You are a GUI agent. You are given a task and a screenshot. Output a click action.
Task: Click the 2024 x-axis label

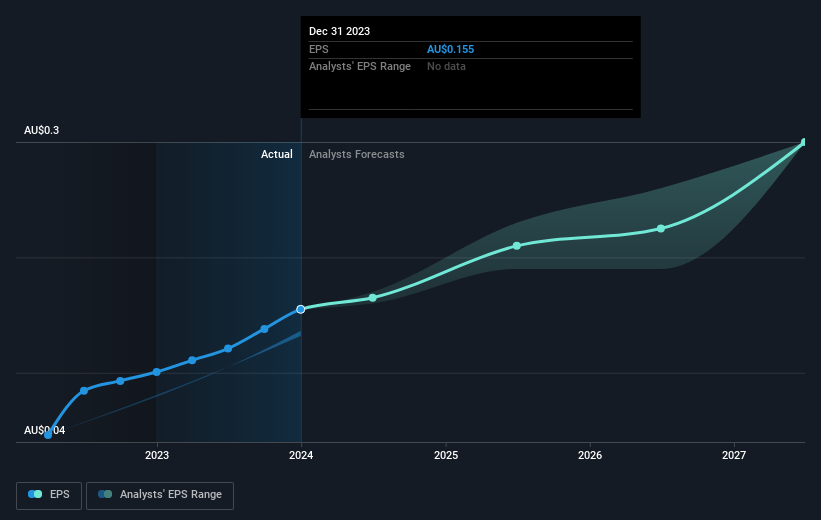[x=301, y=455]
